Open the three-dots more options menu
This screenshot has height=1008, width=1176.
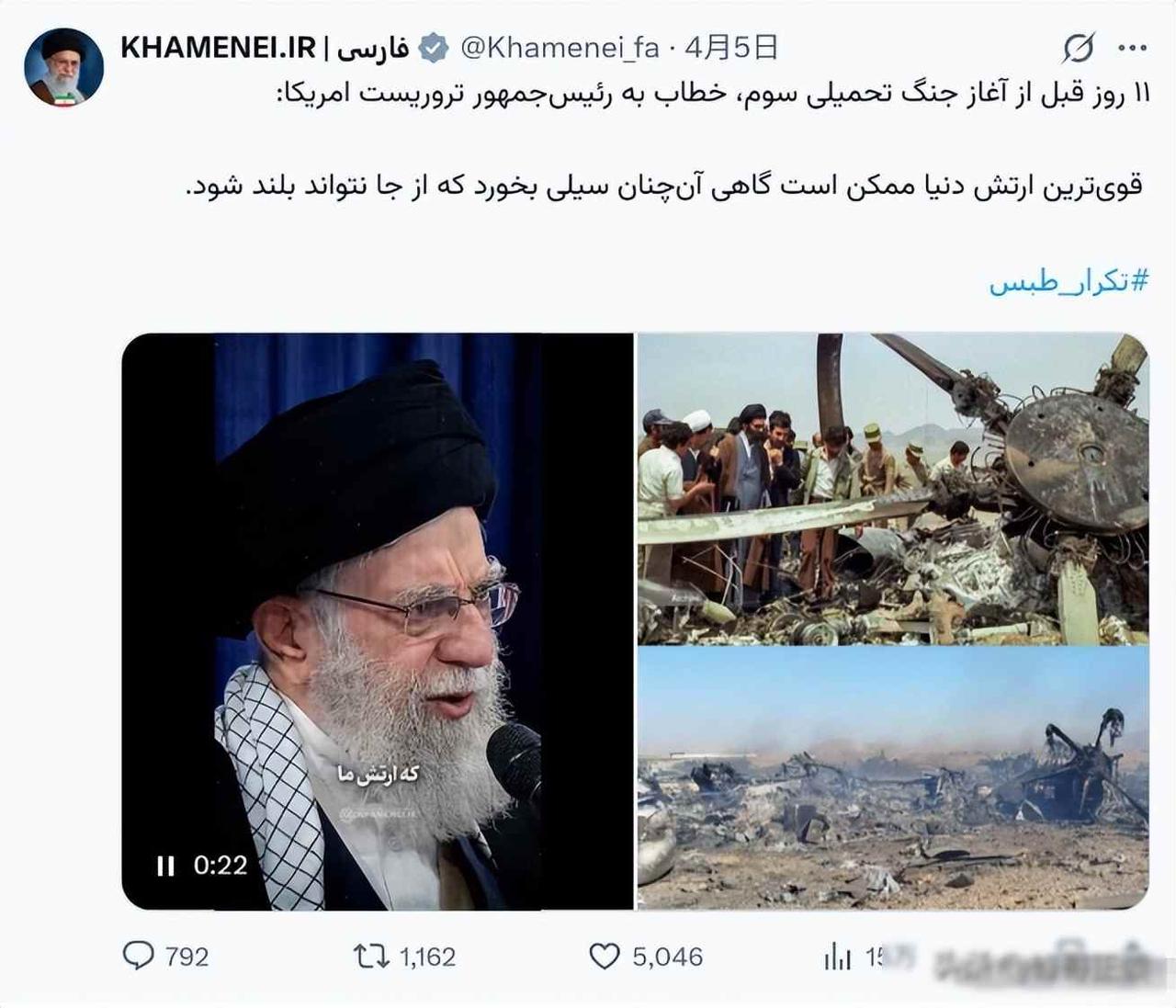click(1132, 48)
